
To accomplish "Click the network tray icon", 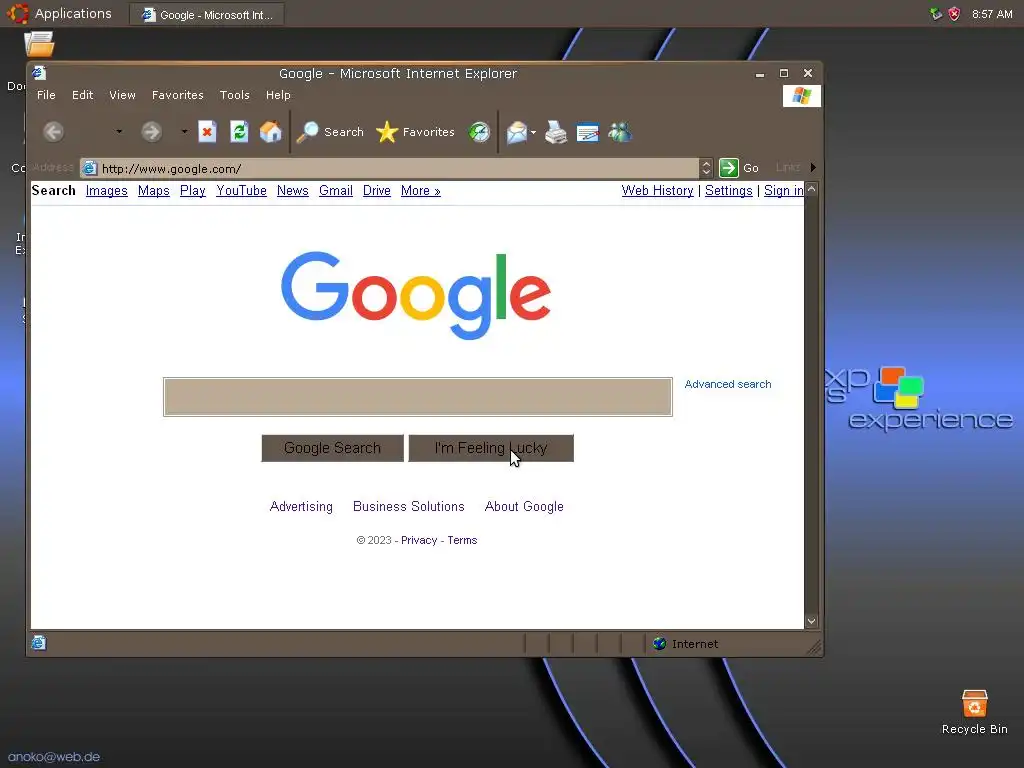I will point(936,14).
